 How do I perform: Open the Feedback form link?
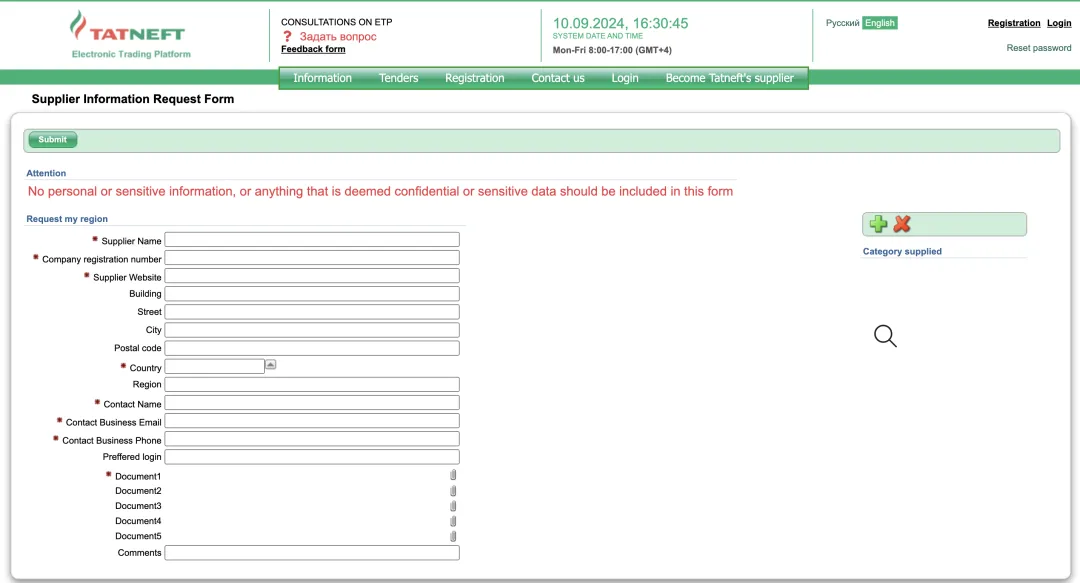313,49
